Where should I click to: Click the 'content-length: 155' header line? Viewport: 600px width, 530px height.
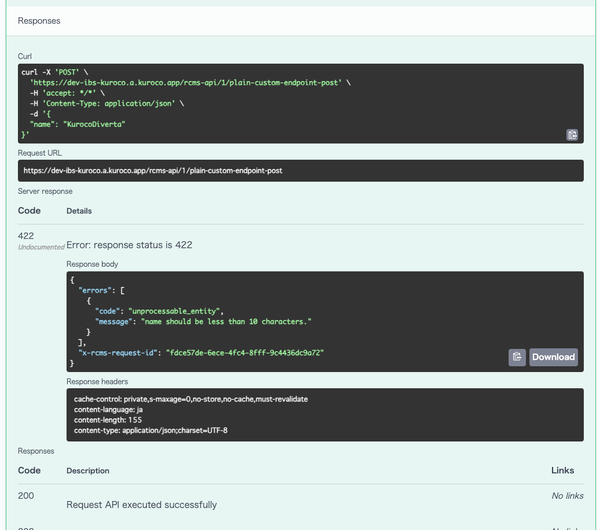click(x=108, y=420)
